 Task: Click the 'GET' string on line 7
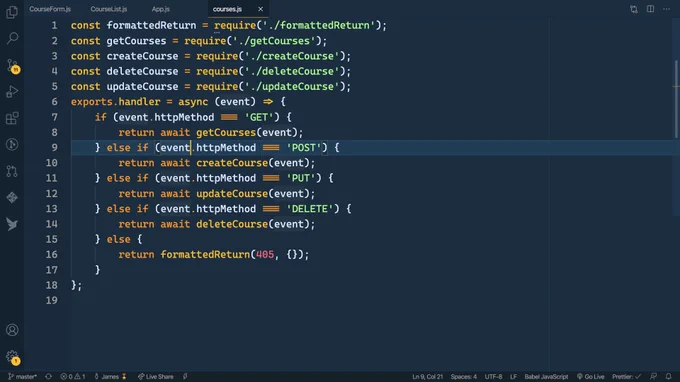tap(259, 117)
